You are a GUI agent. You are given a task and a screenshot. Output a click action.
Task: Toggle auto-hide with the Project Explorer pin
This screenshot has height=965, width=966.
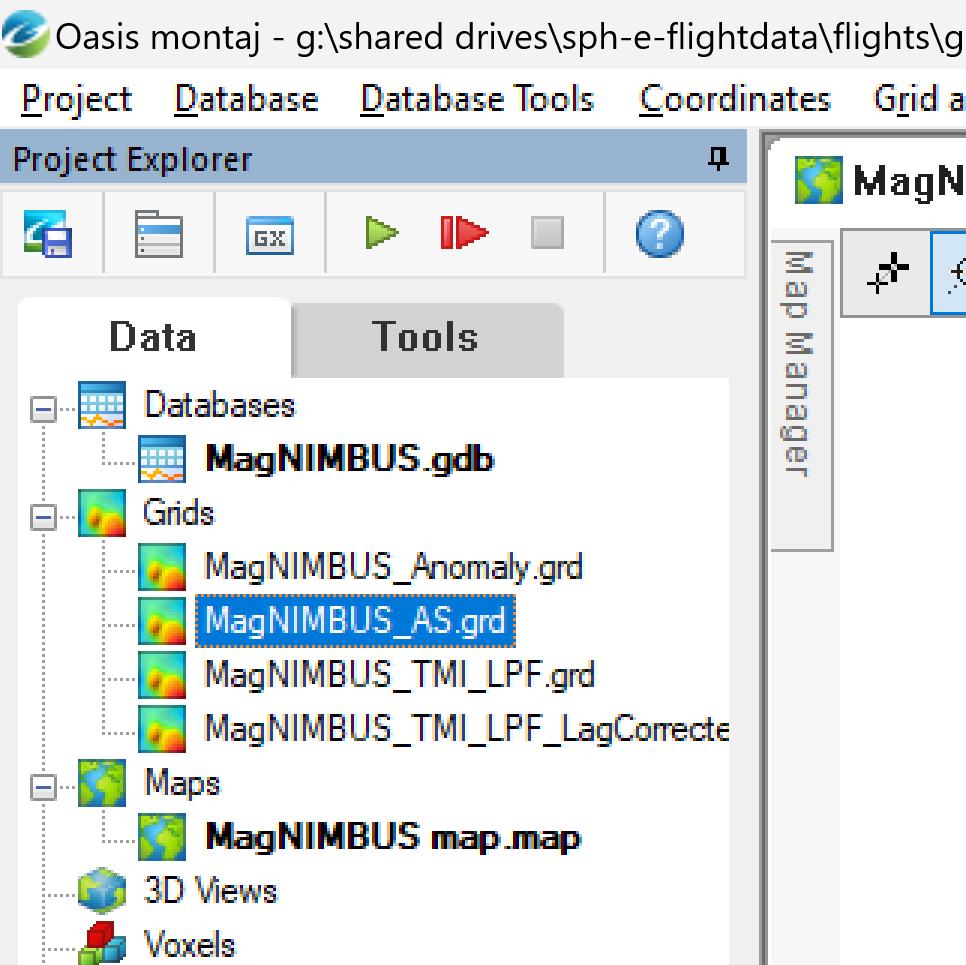[x=718, y=158]
